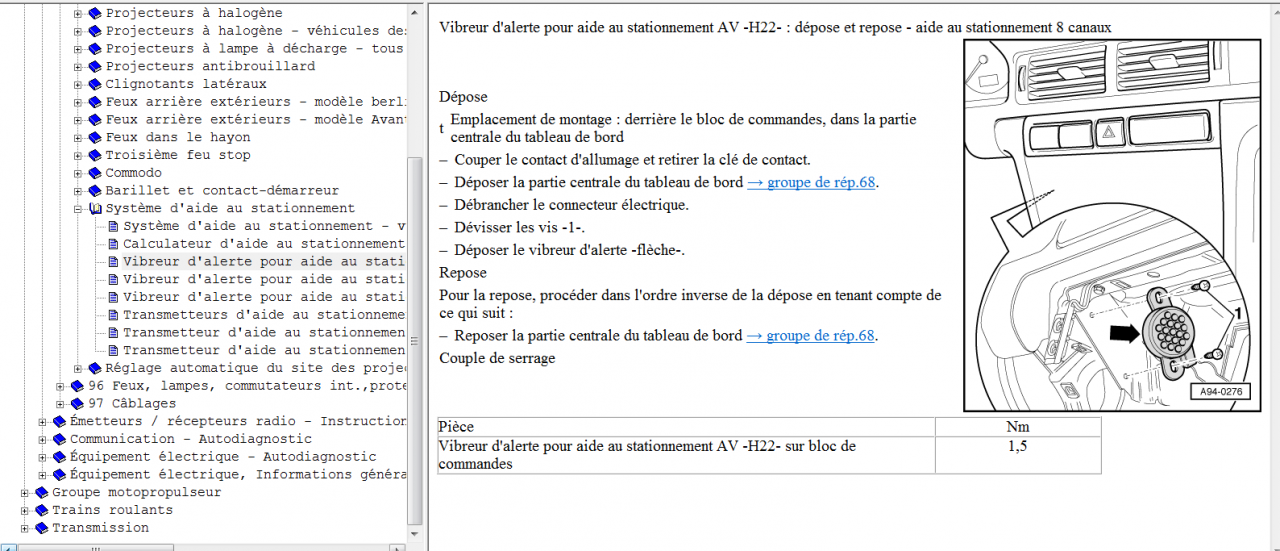Select Réglage automatique du site des projecteurs
Image resolution: width=1280 pixels, height=551 pixels.
254,368
